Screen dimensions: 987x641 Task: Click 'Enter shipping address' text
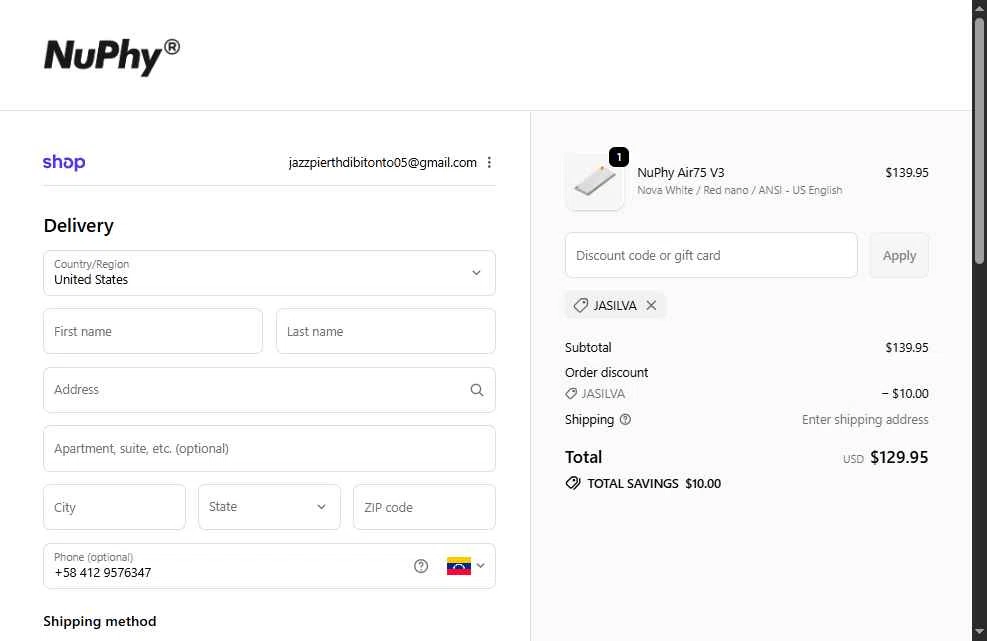coord(865,419)
